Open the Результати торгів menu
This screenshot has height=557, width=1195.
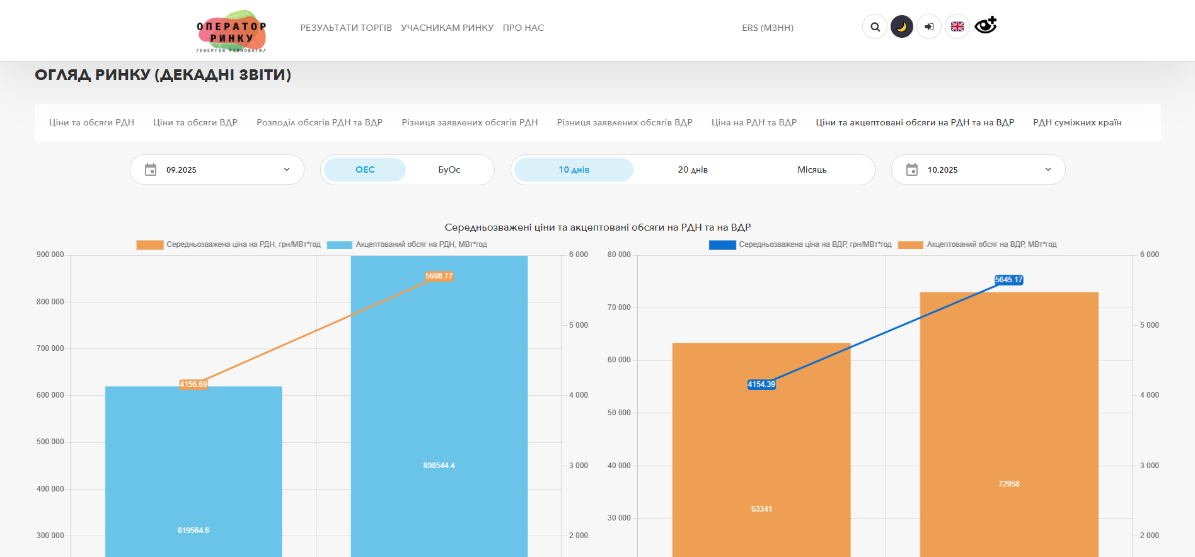346,28
